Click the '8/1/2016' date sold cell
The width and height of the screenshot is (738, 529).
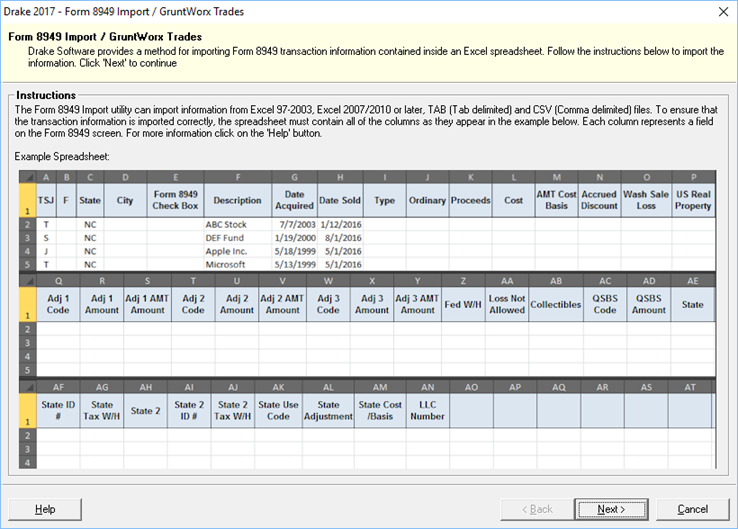pos(340,238)
